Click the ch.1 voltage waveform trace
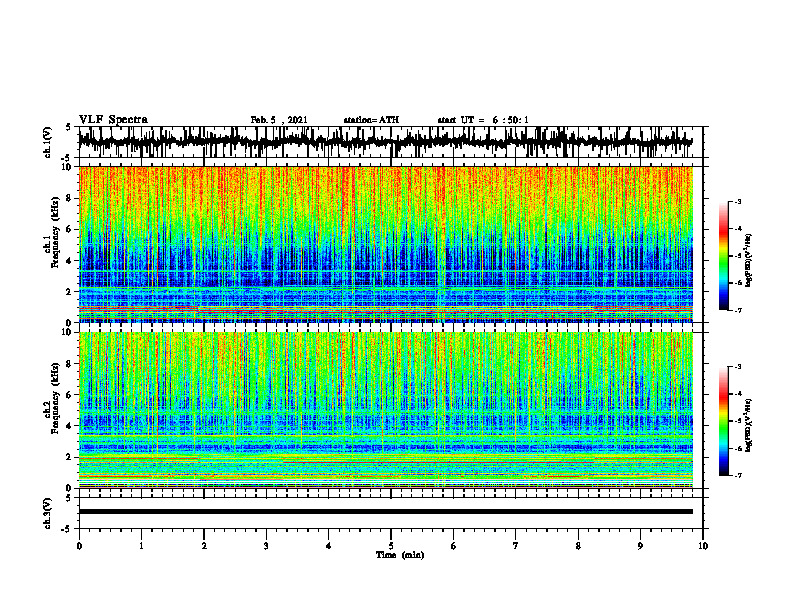 (386, 142)
